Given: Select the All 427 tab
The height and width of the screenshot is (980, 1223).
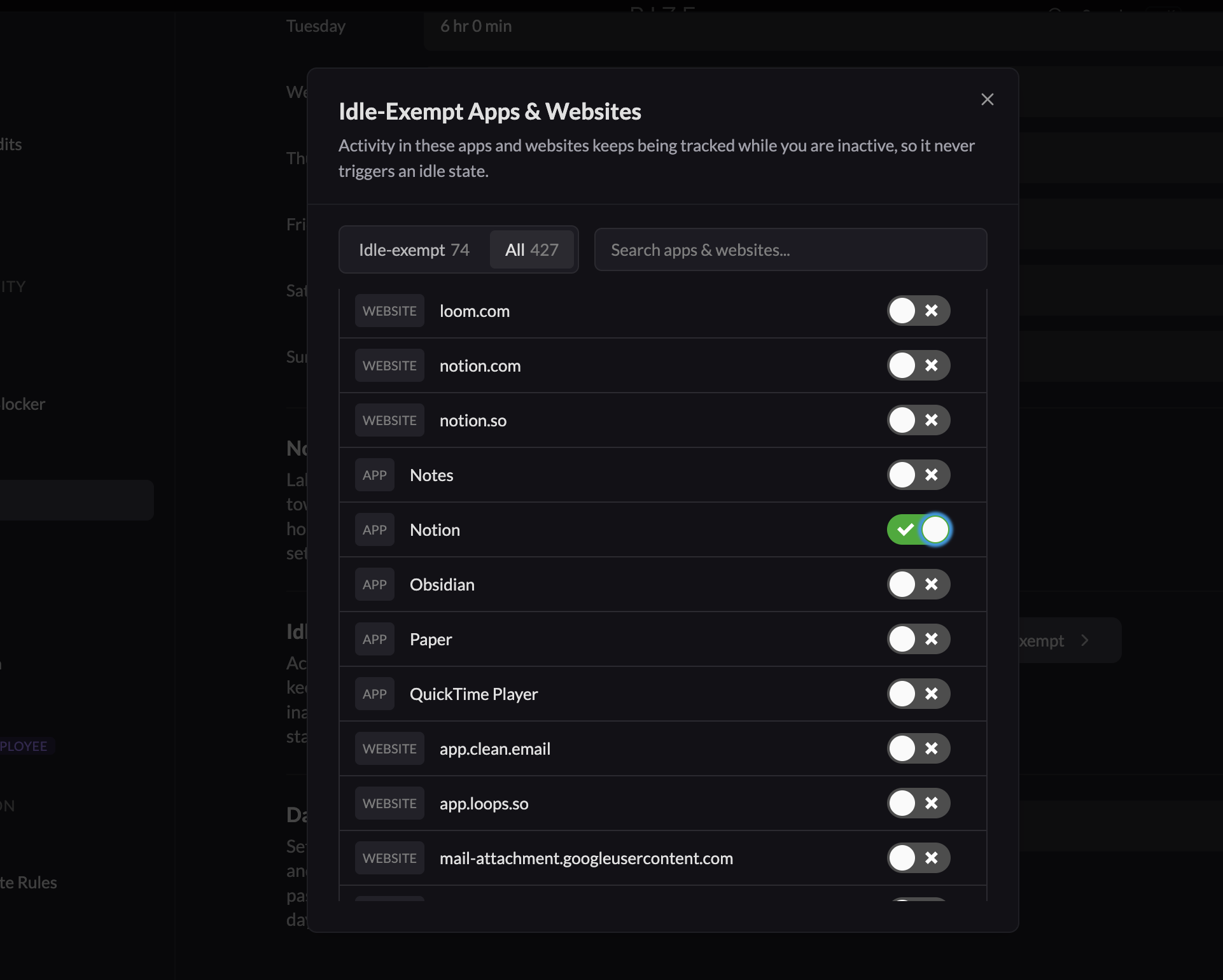Looking at the screenshot, I should [x=532, y=249].
